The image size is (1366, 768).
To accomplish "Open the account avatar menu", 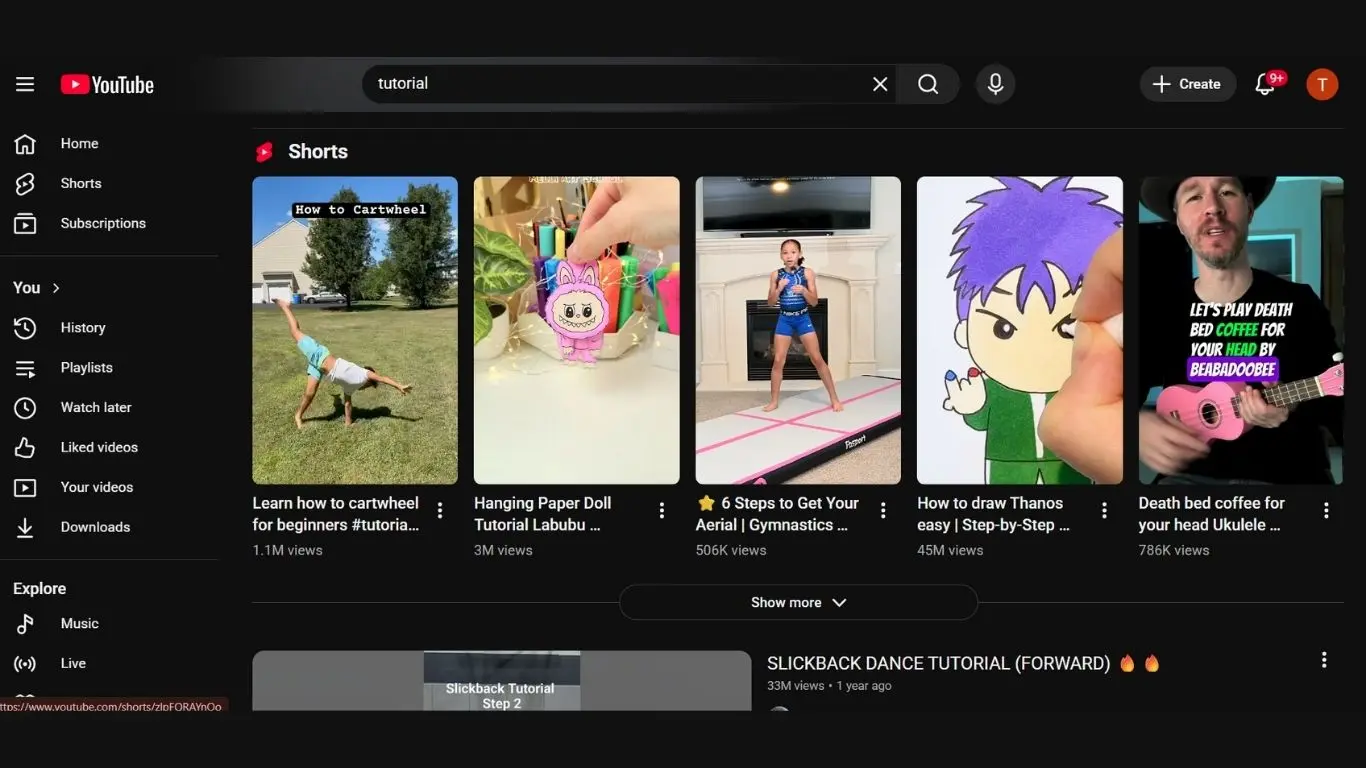I will click(x=1322, y=84).
